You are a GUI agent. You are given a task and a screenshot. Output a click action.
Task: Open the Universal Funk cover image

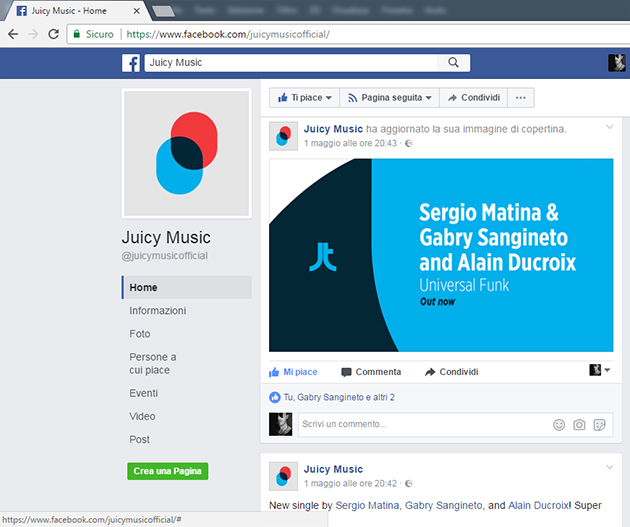click(441, 255)
